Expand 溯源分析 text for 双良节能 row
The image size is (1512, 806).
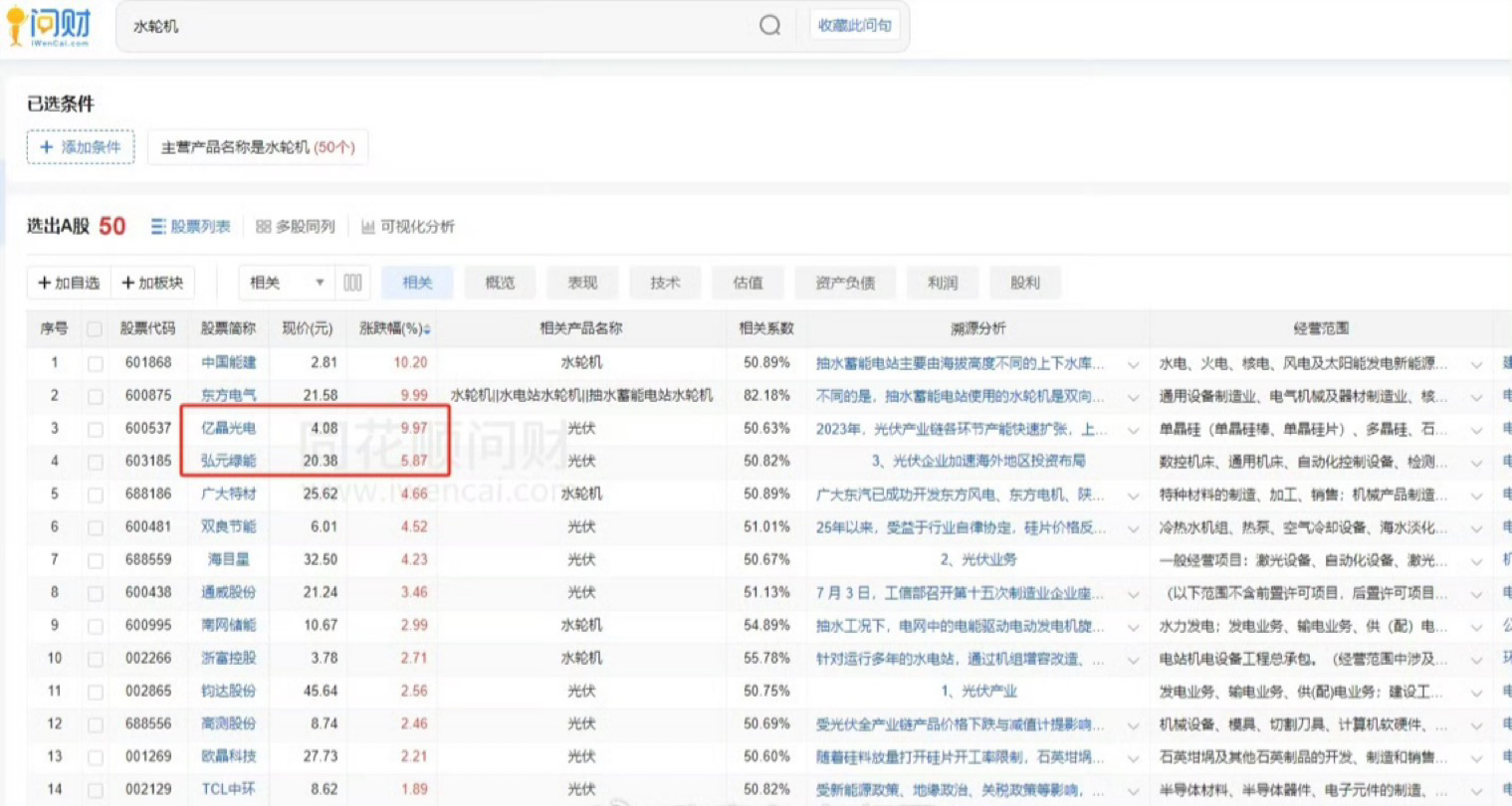point(1133,528)
